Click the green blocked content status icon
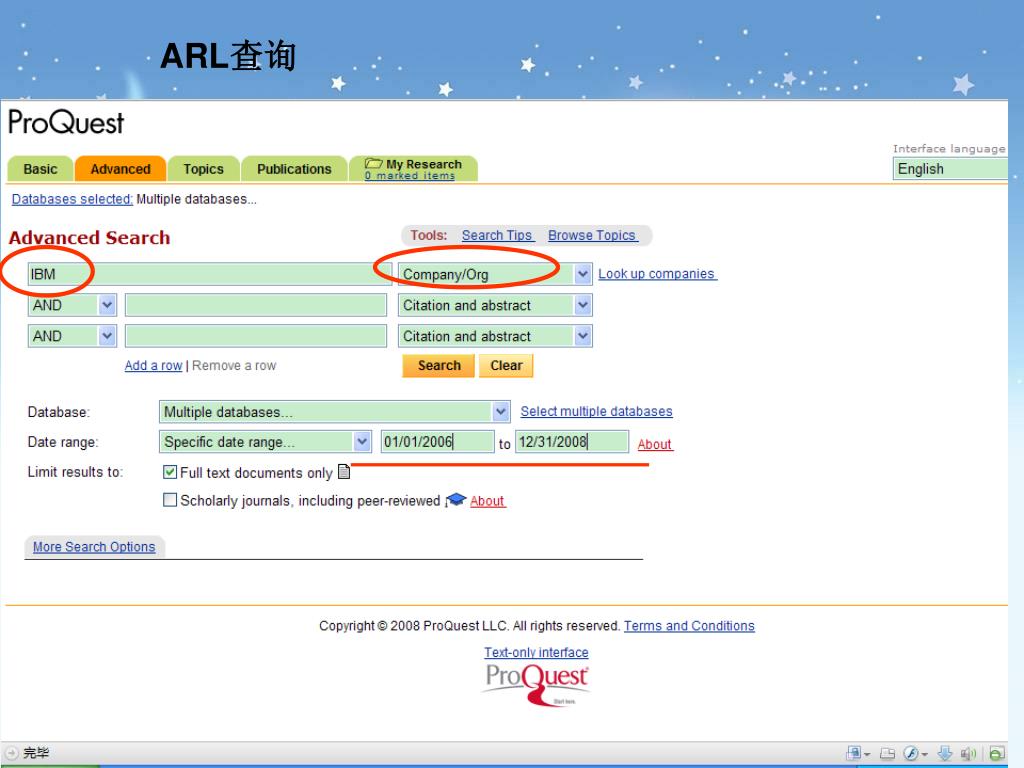The image size is (1024, 768). tap(997, 753)
